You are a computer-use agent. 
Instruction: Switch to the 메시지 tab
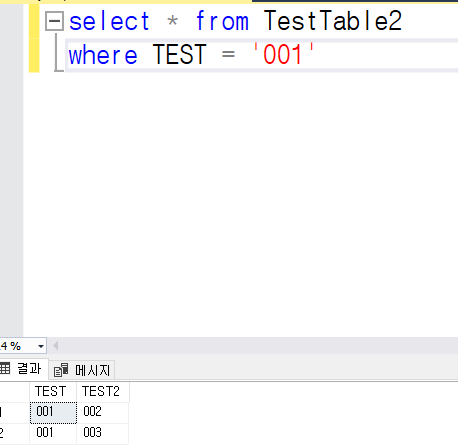(82, 370)
